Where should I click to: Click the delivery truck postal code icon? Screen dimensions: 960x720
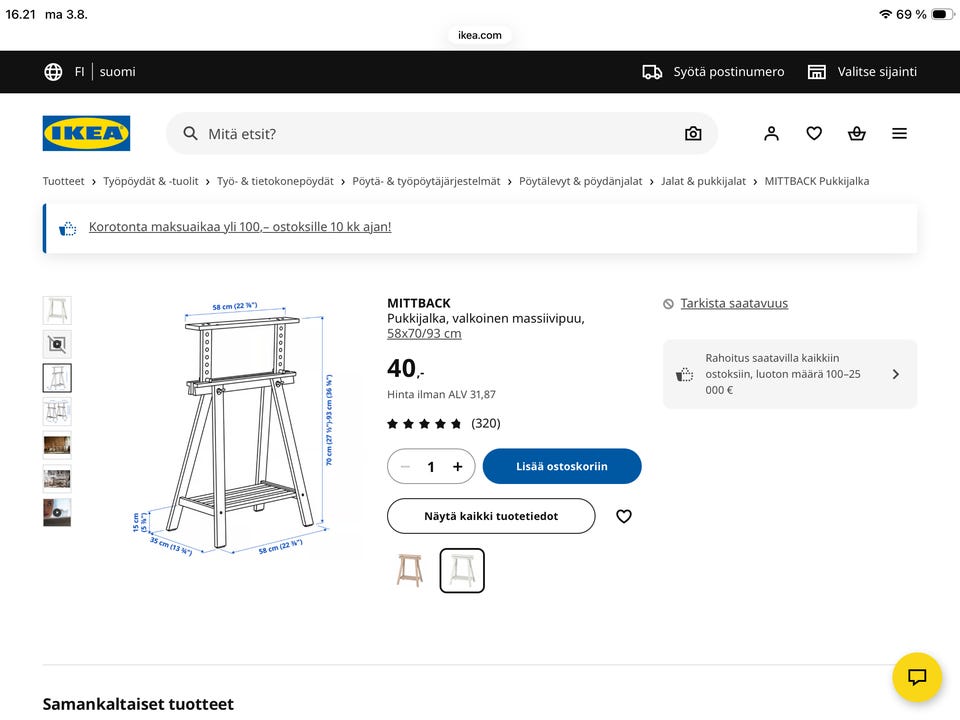(652, 72)
